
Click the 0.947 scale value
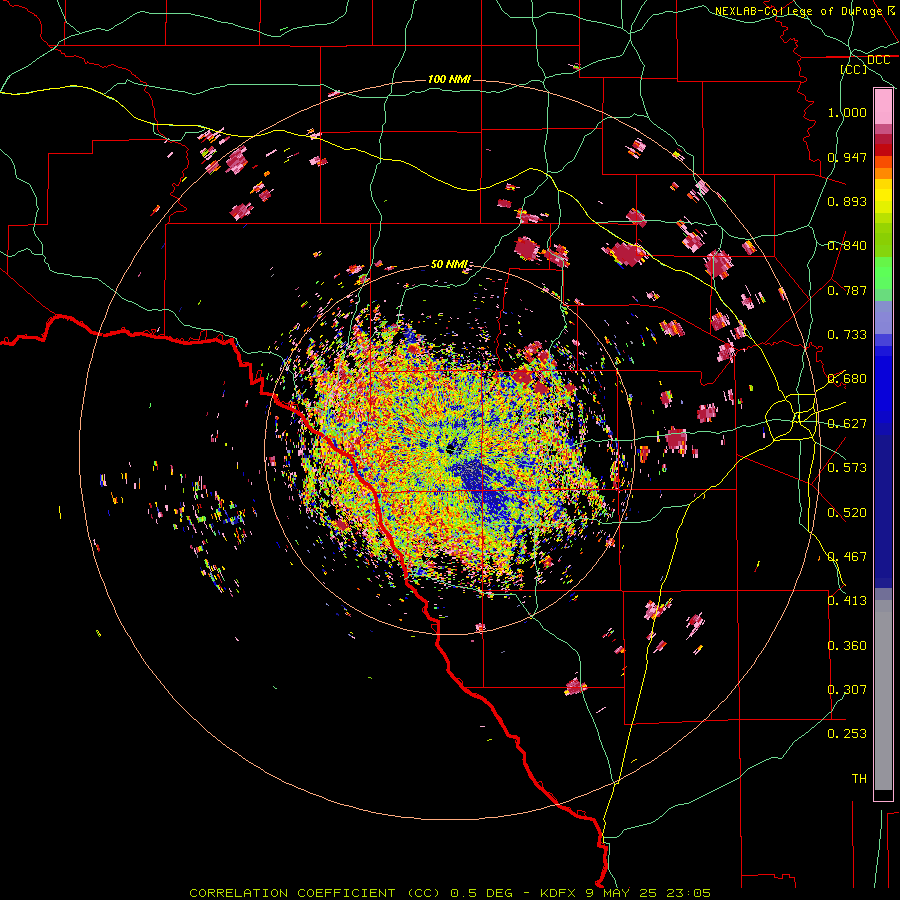(x=847, y=157)
